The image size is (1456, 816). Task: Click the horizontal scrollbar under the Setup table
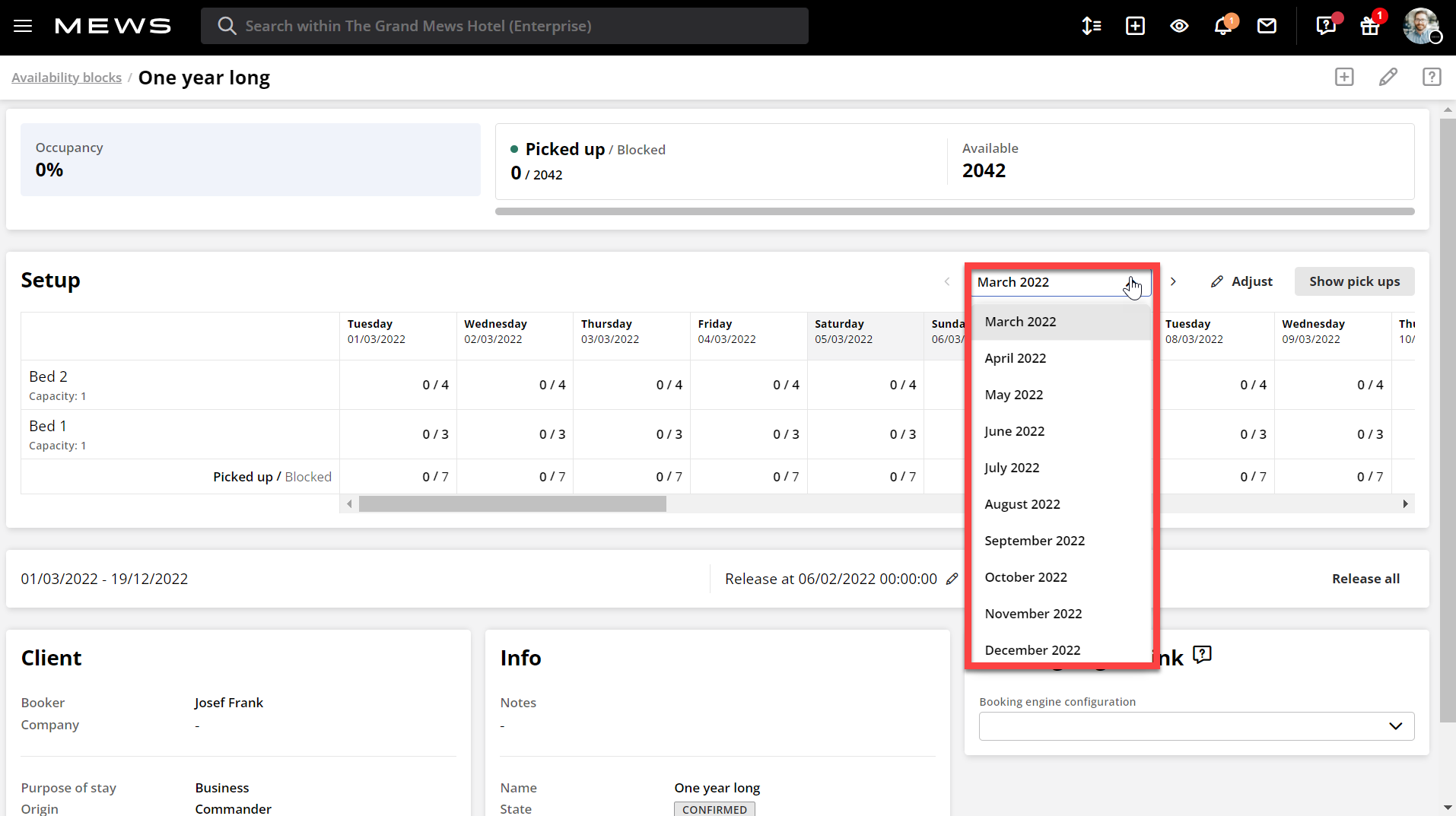513,503
